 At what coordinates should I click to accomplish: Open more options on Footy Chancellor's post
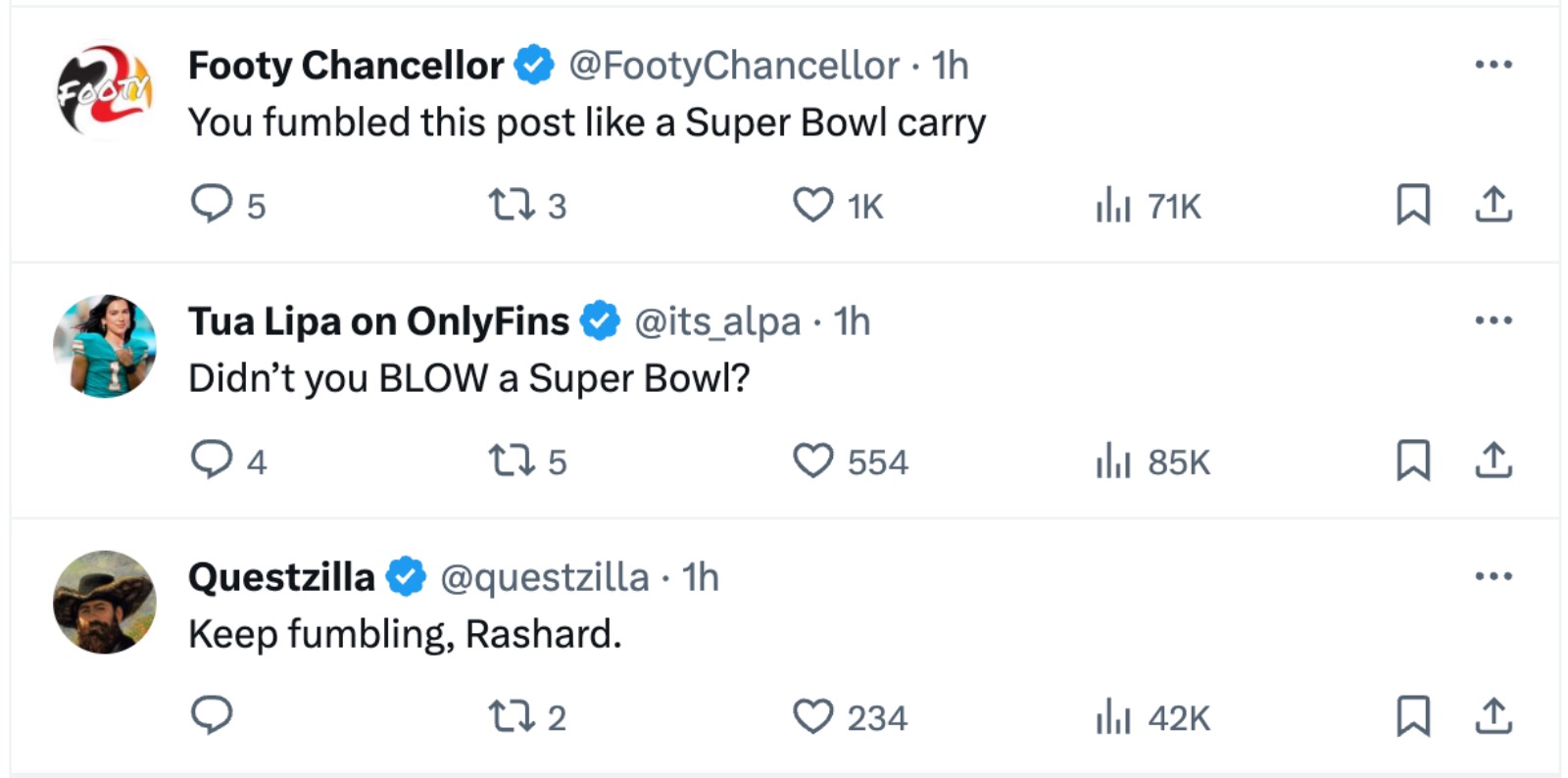(x=1493, y=65)
